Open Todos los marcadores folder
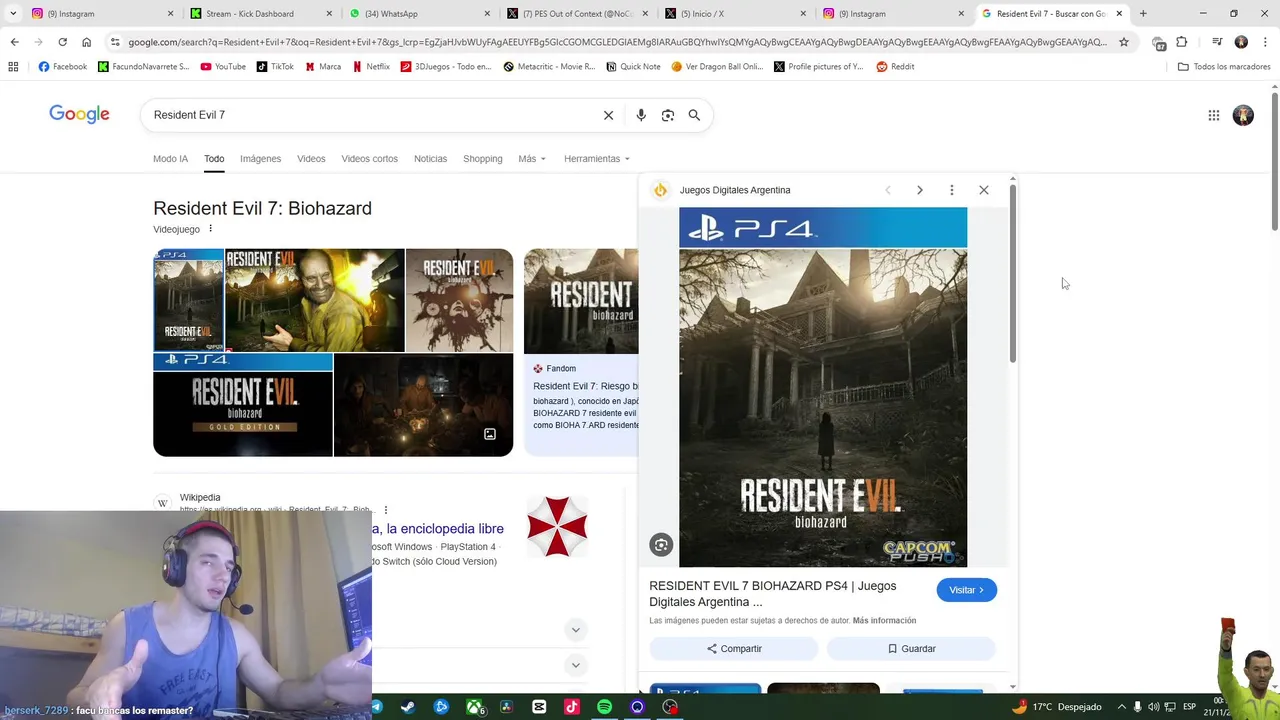The image size is (1280, 720). pyautogui.click(x=1224, y=67)
